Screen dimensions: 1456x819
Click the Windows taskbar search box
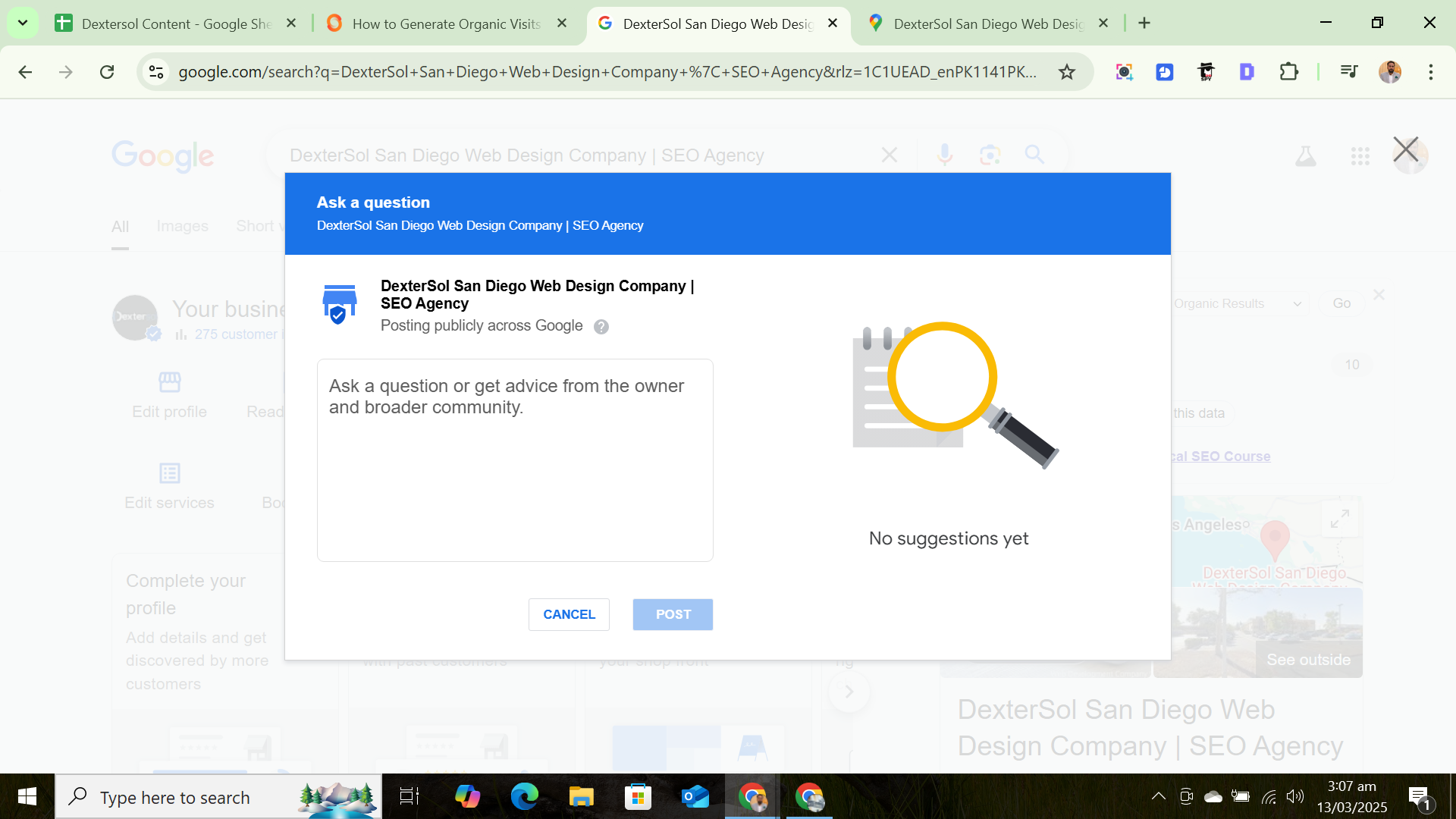click(218, 797)
